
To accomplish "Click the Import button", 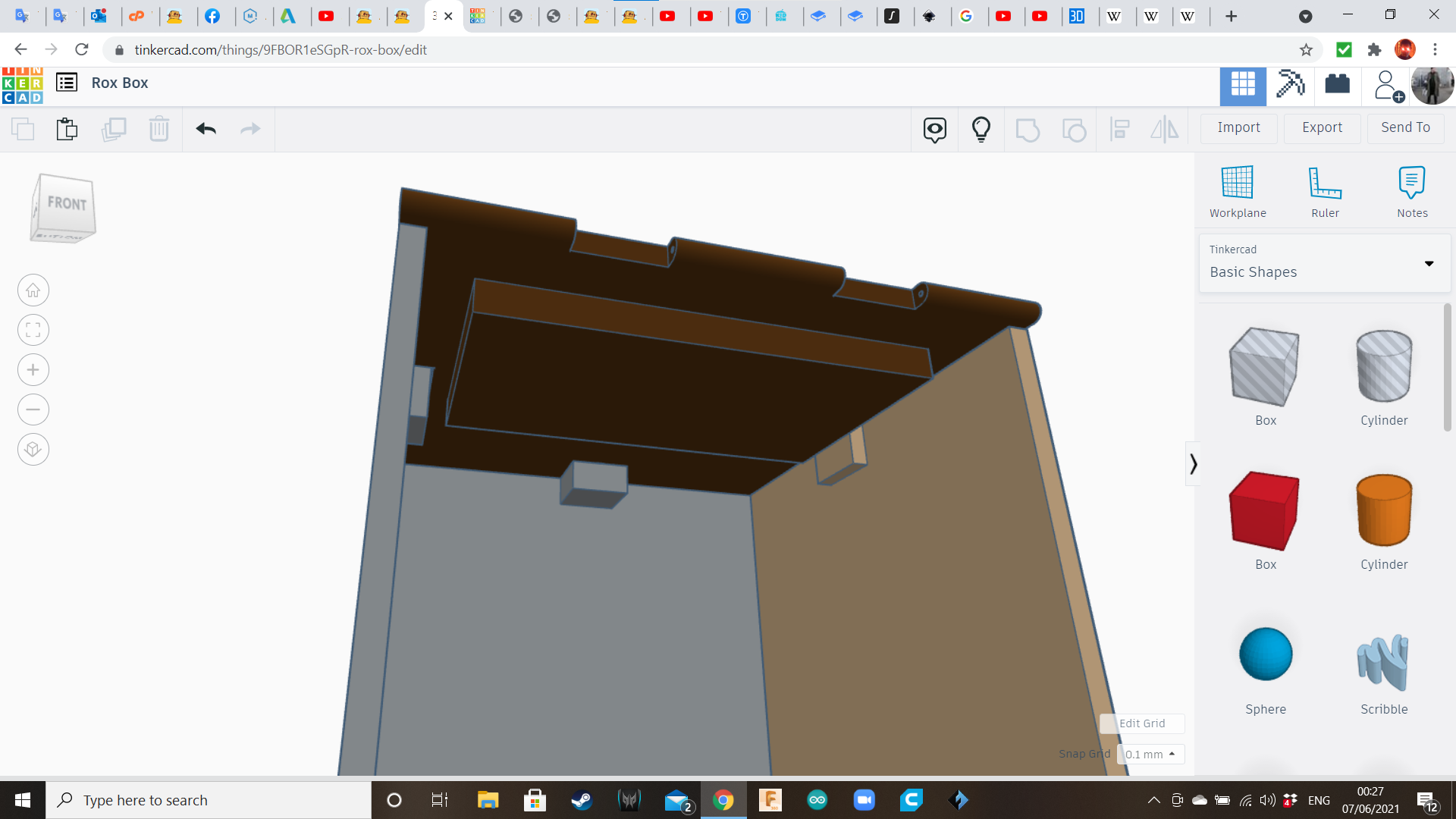I will [x=1238, y=127].
